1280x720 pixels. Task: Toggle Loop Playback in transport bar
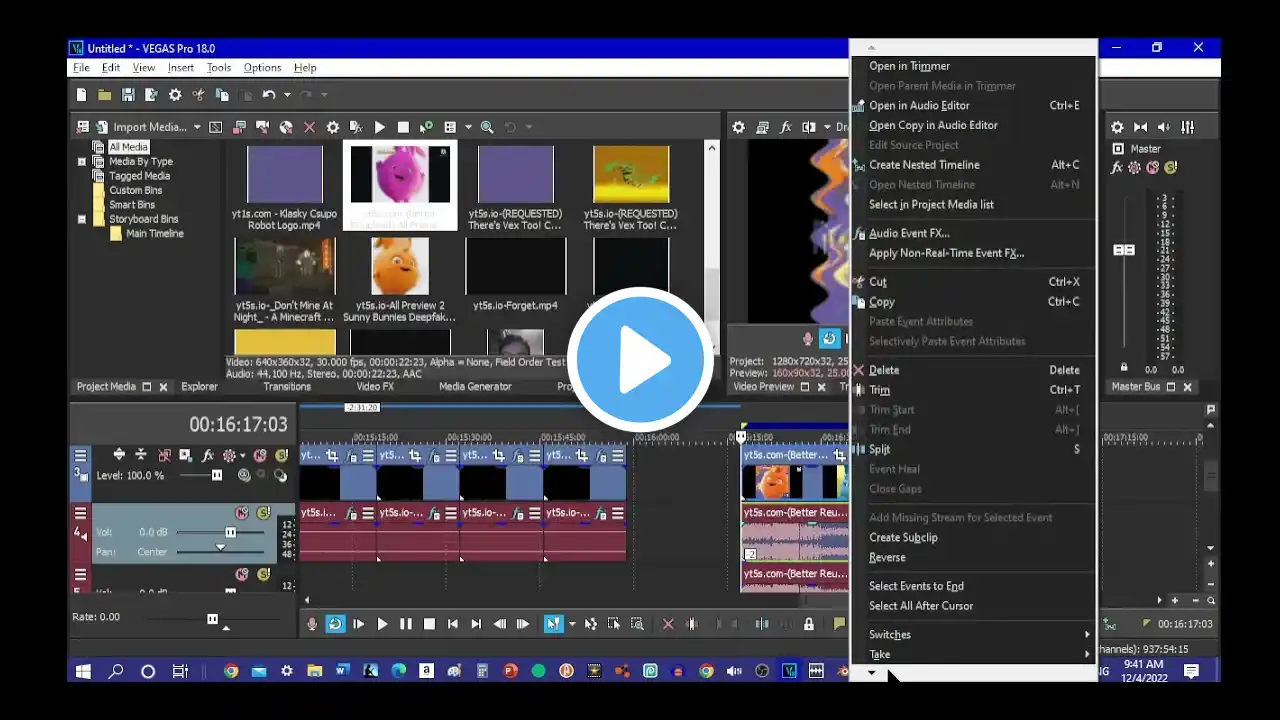coord(335,624)
